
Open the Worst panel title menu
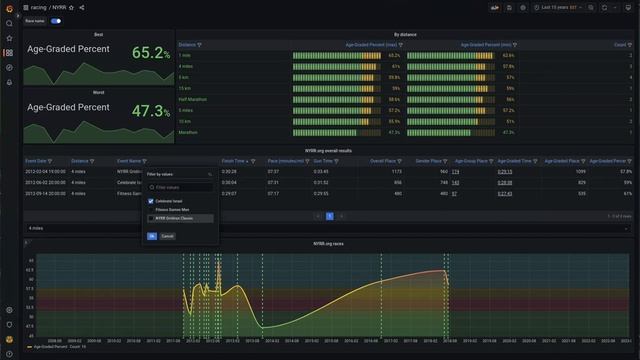click(98, 93)
